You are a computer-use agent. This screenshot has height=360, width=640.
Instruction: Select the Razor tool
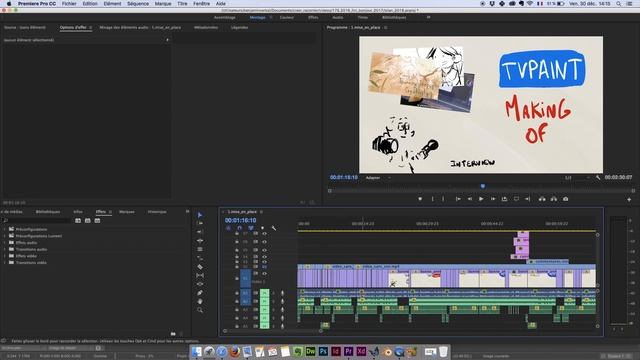200,267
